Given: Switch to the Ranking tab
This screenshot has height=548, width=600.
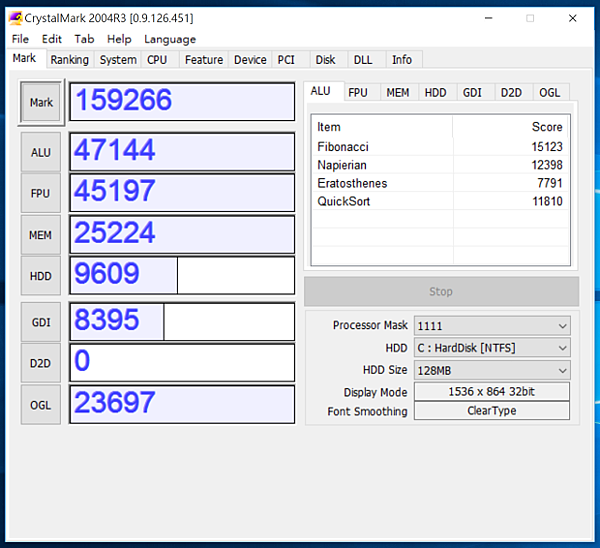Looking at the screenshot, I should [x=70, y=60].
